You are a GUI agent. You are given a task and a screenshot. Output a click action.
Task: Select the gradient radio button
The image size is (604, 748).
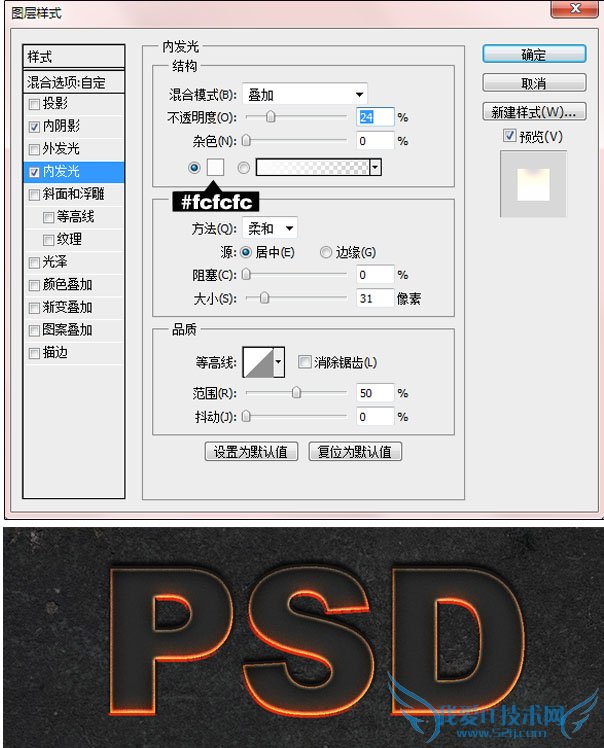(244, 167)
